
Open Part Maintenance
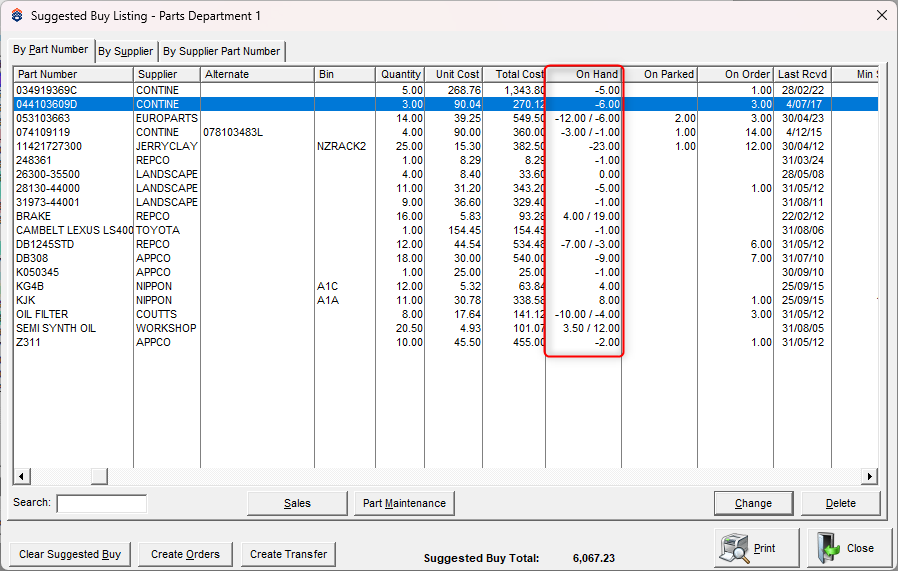coord(405,503)
